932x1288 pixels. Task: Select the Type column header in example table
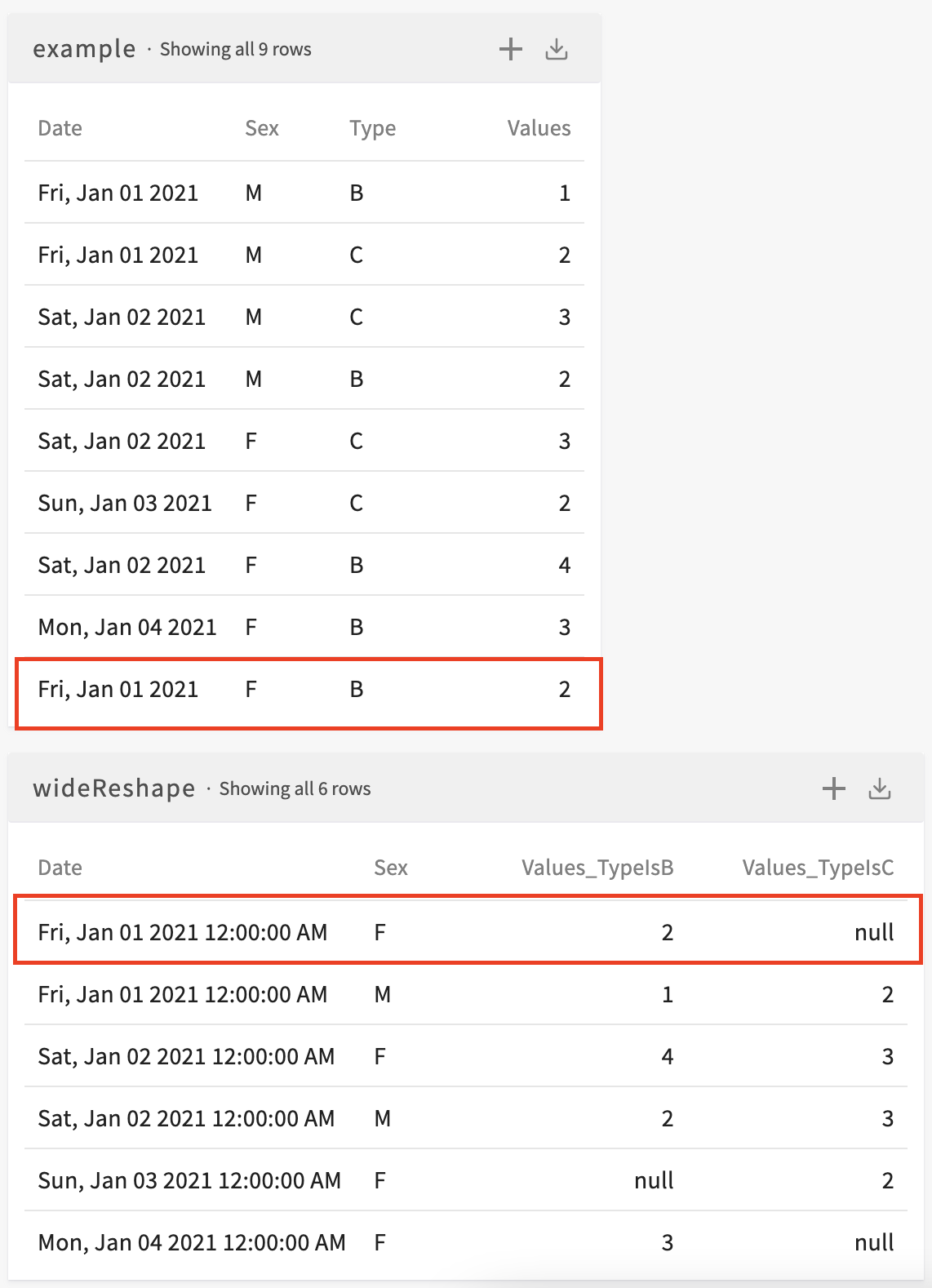tap(373, 129)
